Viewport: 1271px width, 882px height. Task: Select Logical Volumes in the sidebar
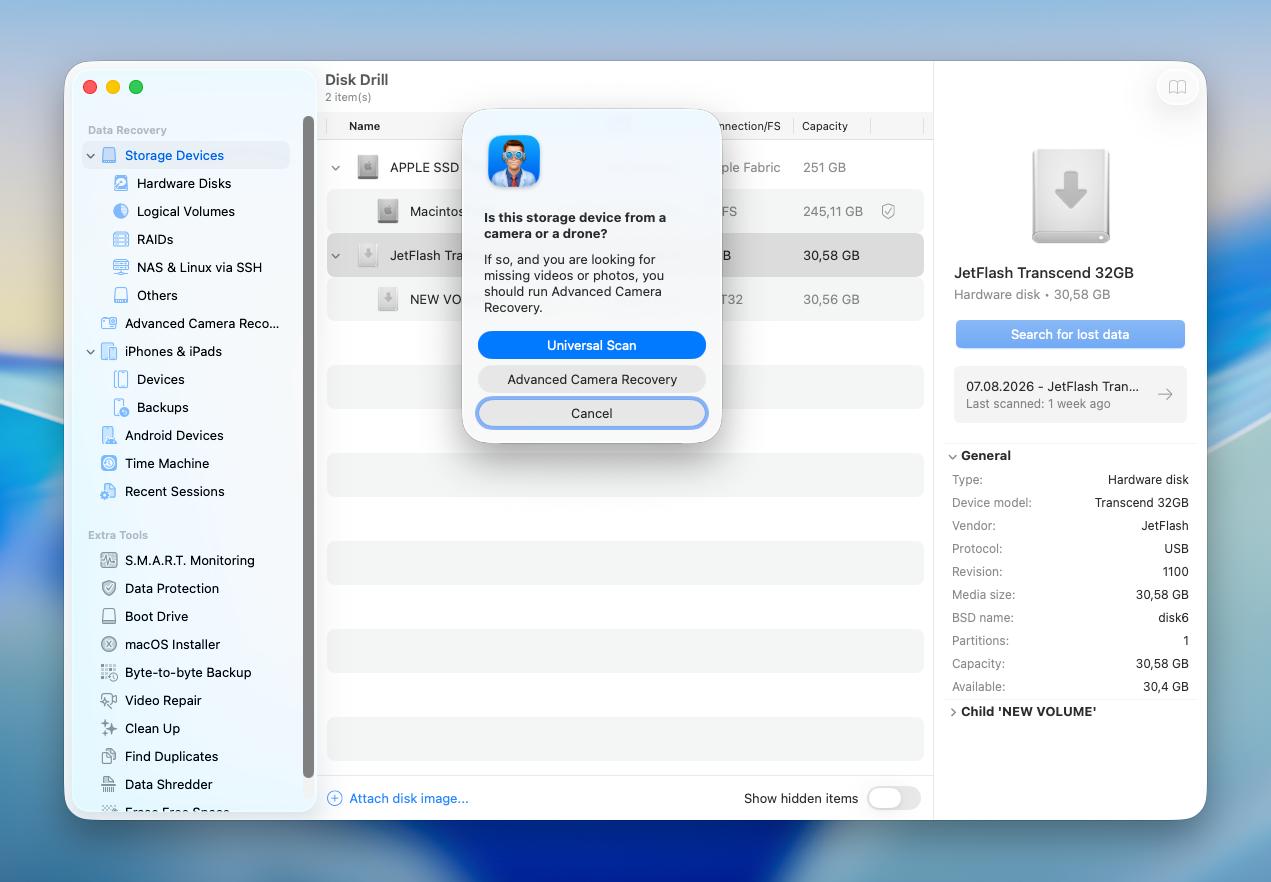[186, 211]
